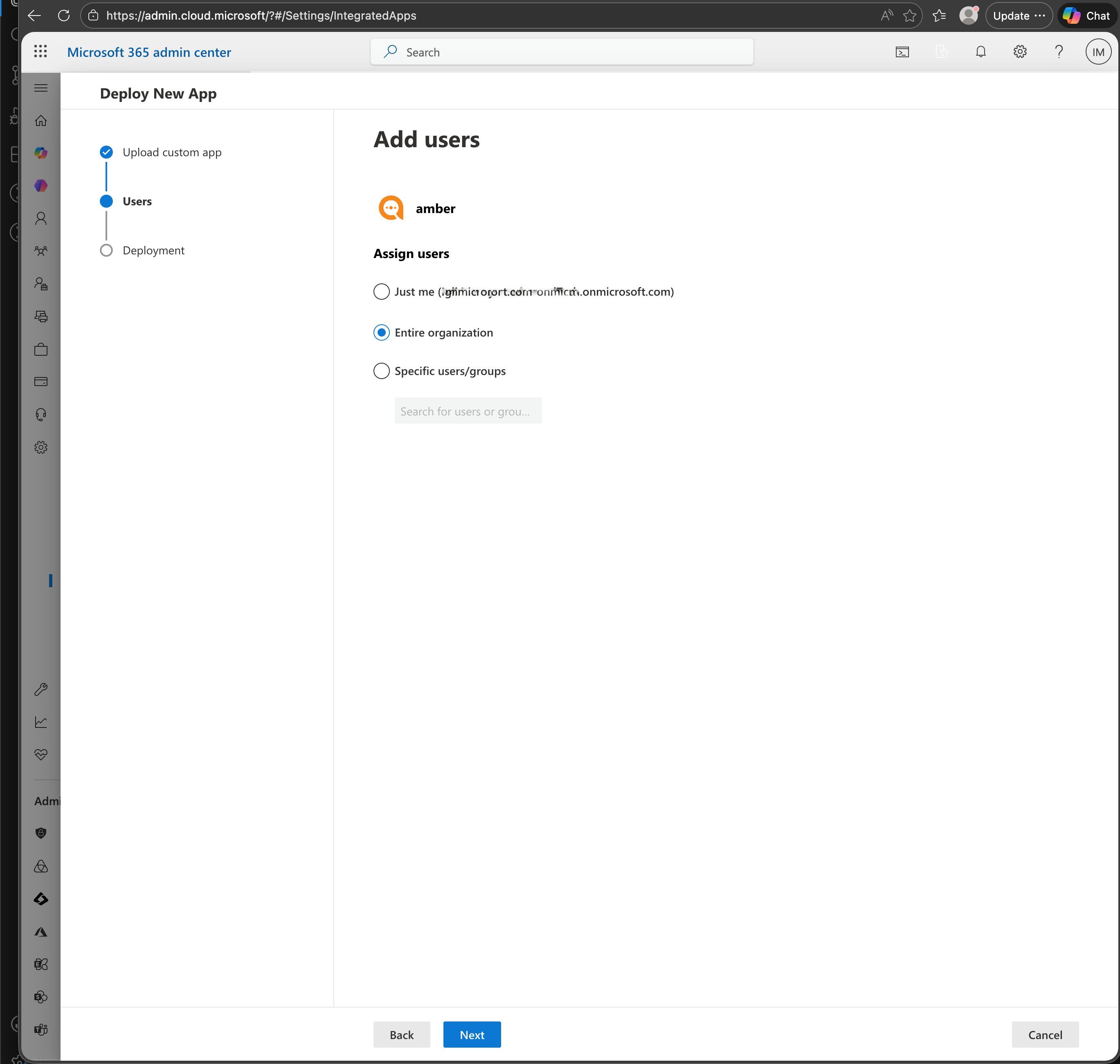Open Health heart icon in sidebar
Screen dimensions: 1120x1064
click(x=41, y=754)
